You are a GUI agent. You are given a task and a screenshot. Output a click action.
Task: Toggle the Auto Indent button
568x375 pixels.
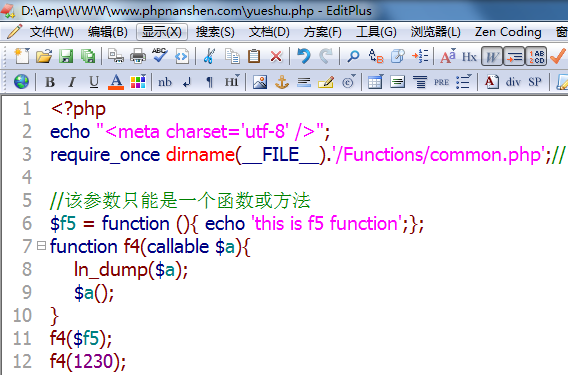pos(514,56)
